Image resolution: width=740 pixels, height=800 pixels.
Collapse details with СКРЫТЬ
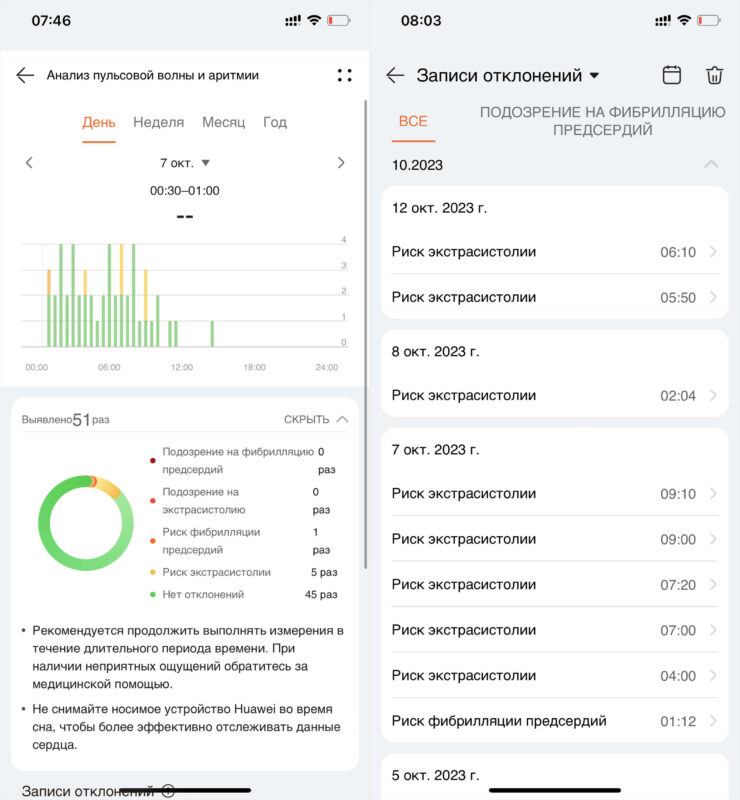pos(316,420)
